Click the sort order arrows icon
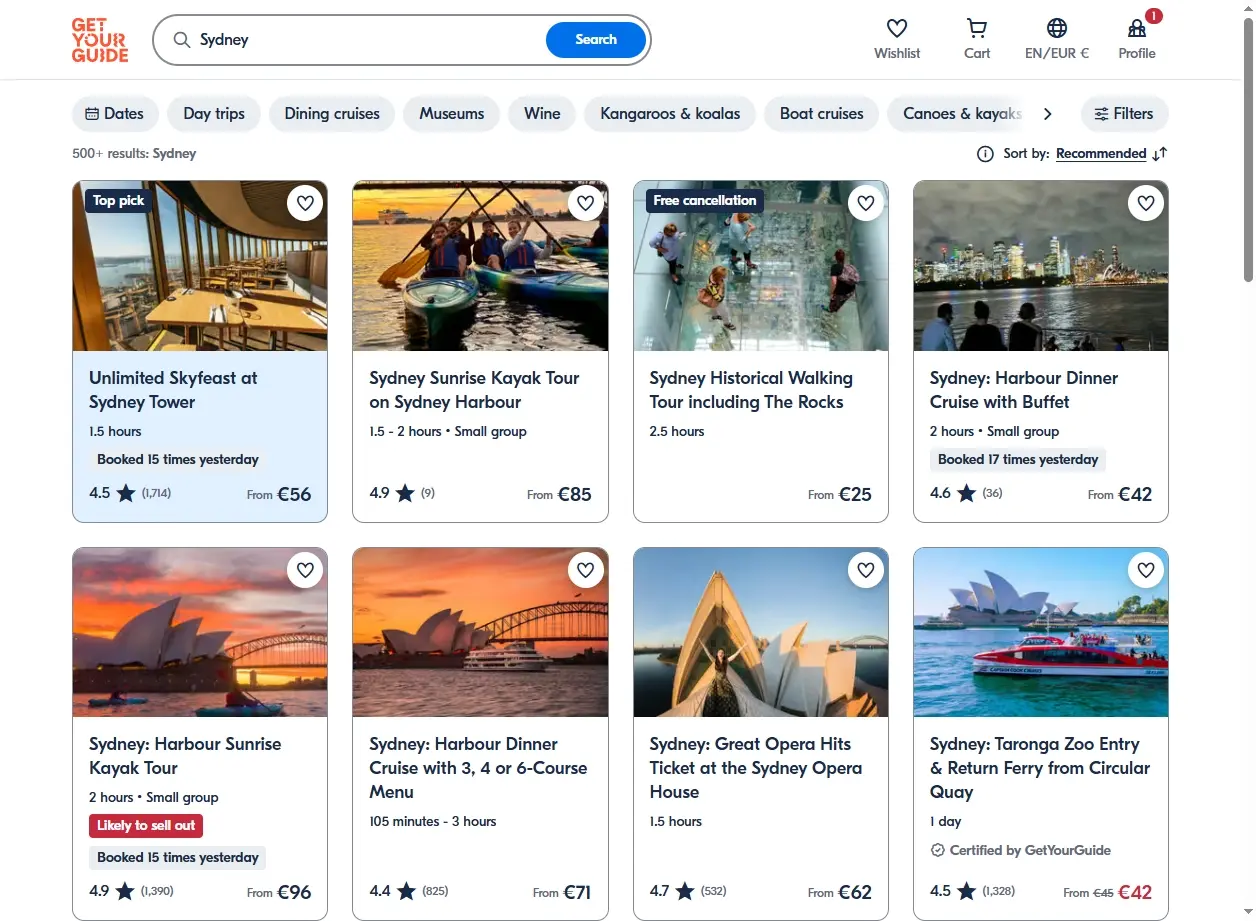This screenshot has height=921, width=1256. [1159, 154]
